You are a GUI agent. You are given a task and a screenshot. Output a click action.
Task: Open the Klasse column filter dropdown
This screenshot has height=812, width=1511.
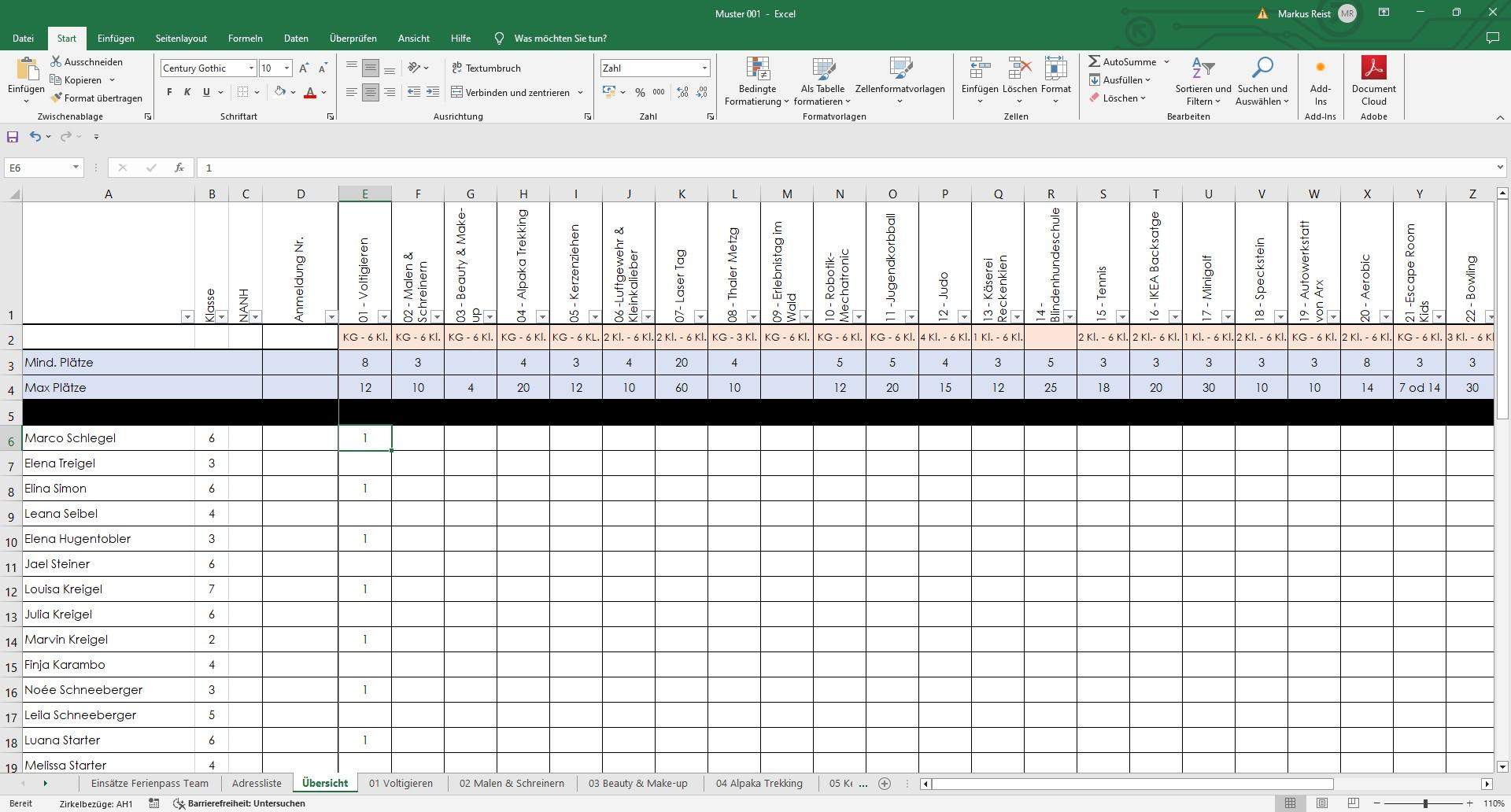(x=220, y=317)
